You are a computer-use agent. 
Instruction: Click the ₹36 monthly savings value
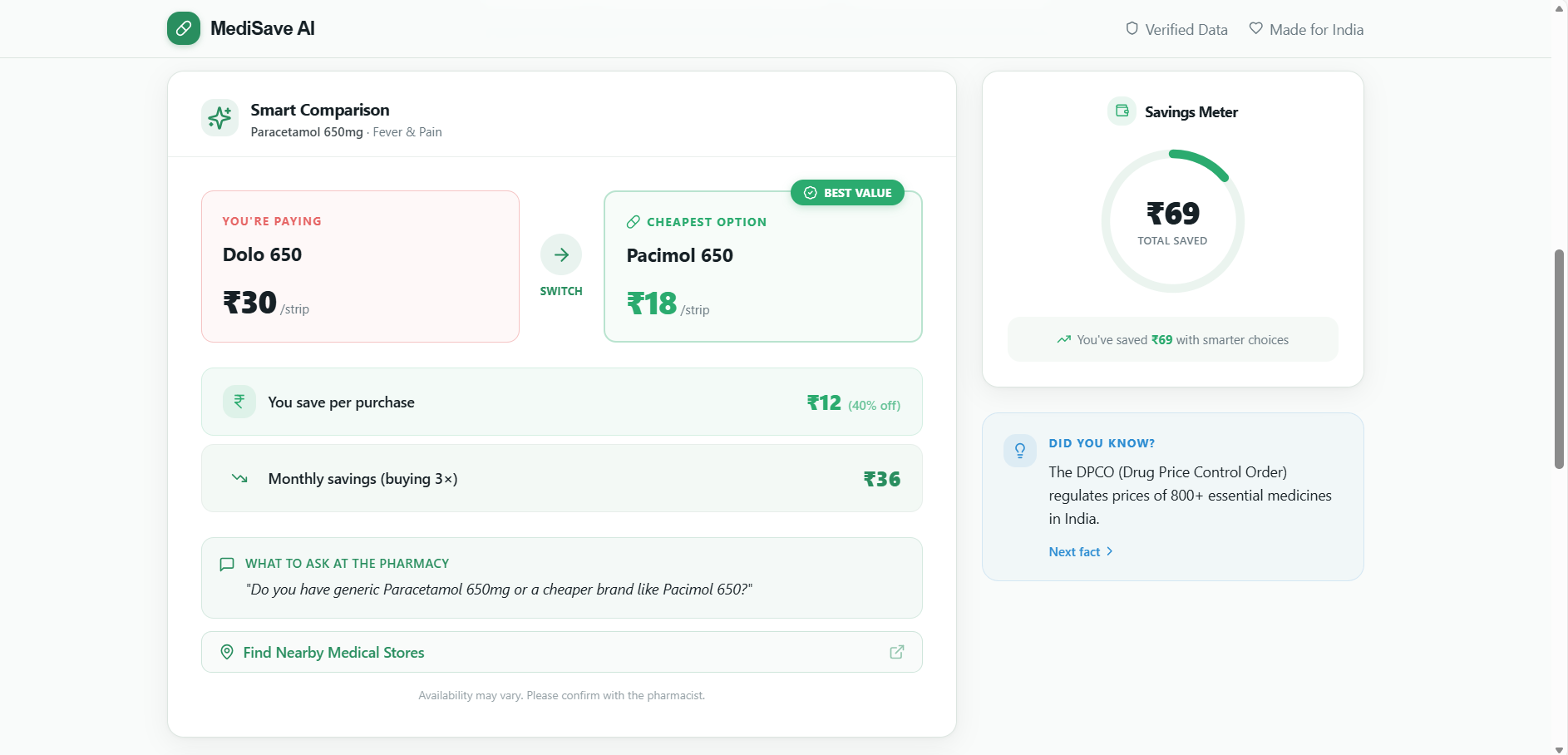(x=882, y=479)
